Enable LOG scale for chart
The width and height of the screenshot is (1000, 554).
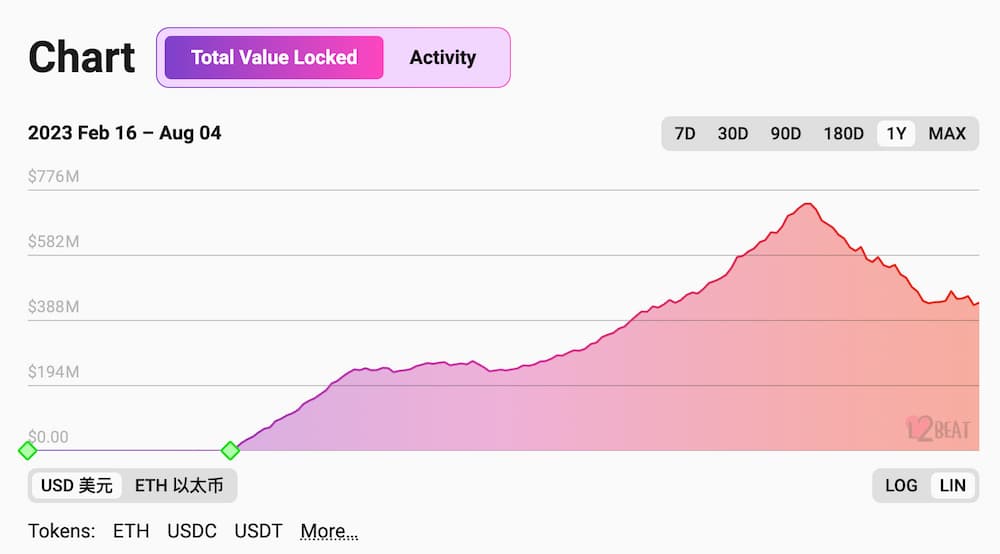tap(901, 485)
